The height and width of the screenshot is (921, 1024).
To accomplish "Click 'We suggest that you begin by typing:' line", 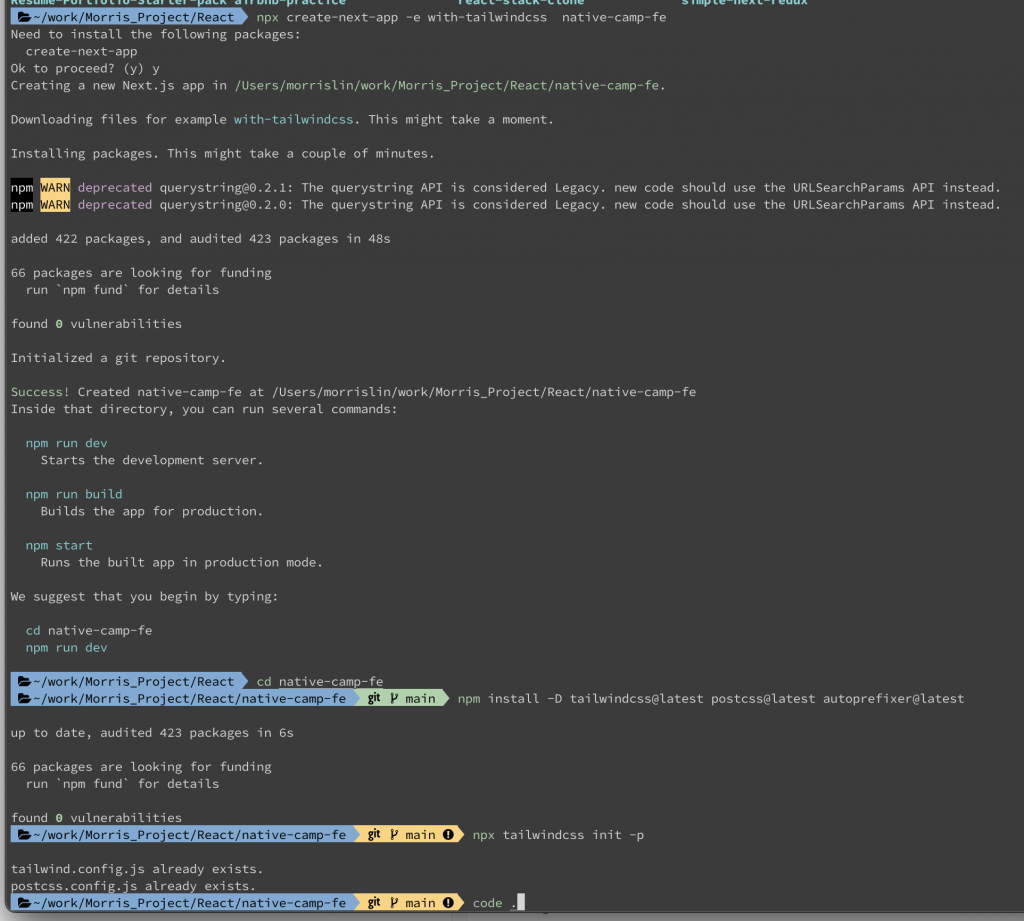I will 144,596.
